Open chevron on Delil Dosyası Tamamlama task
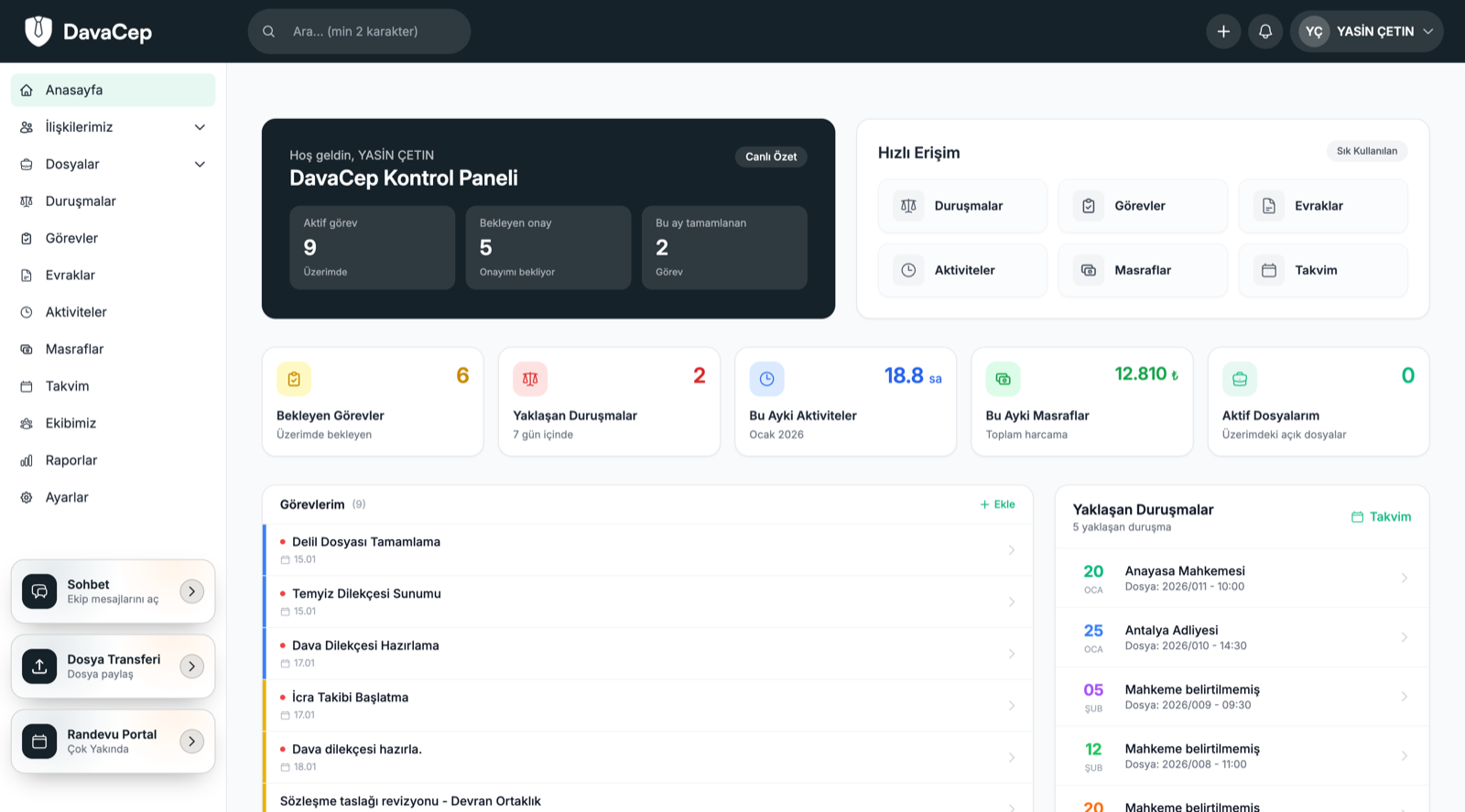The width and height of the screenshot is (1465, 812). (x=1012, y=550)
